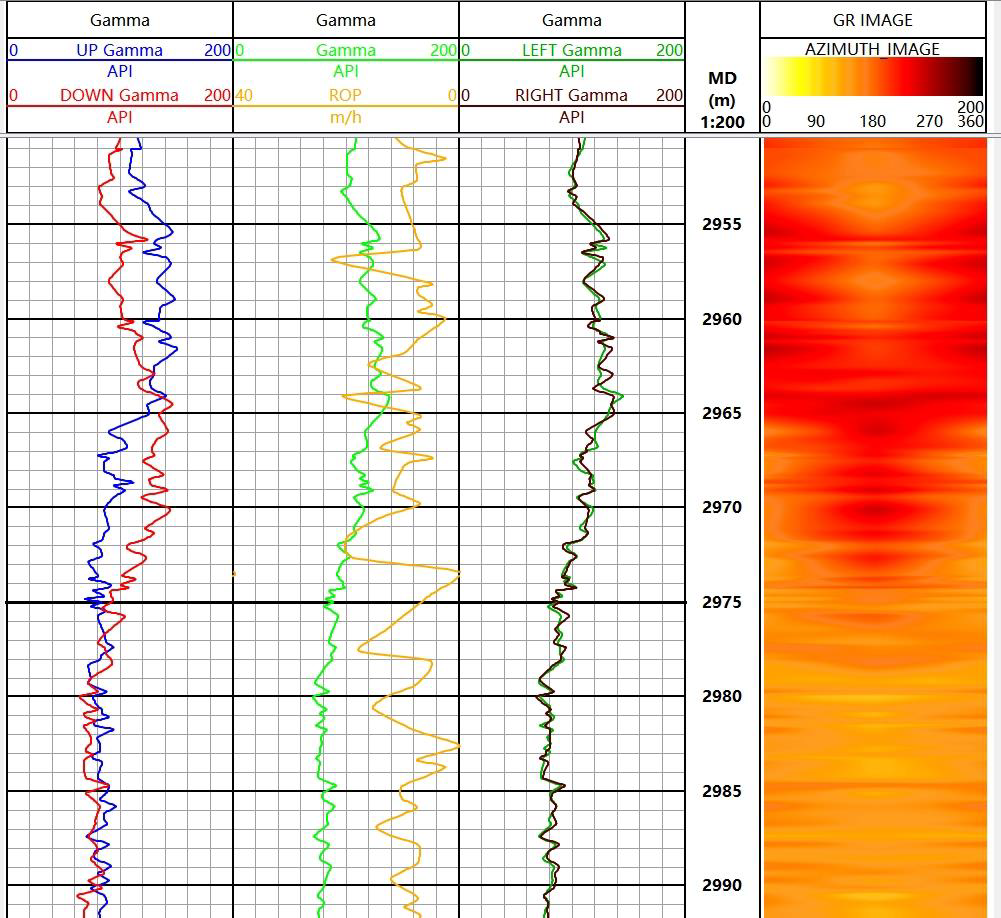Select the RIGHT Gamma curve label
Screen dimensions: 1001x918
(571, 95)
